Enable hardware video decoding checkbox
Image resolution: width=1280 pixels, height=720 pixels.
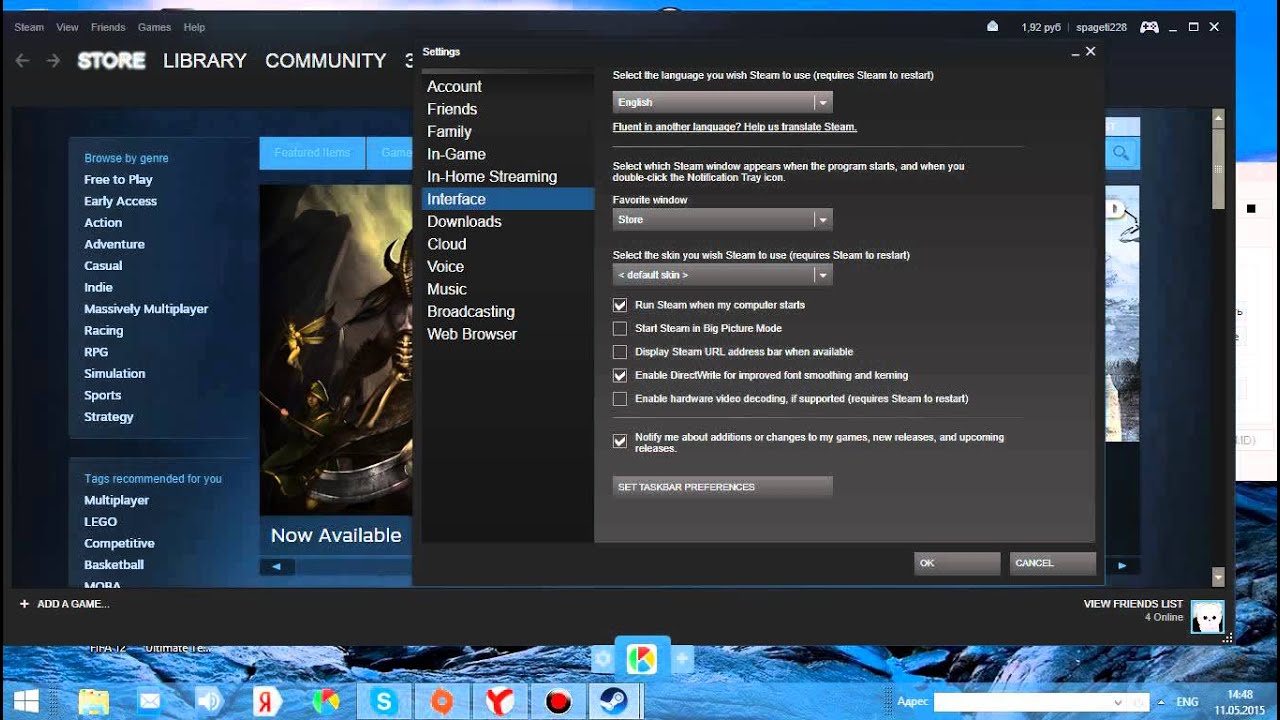click(x=620, y=399)
